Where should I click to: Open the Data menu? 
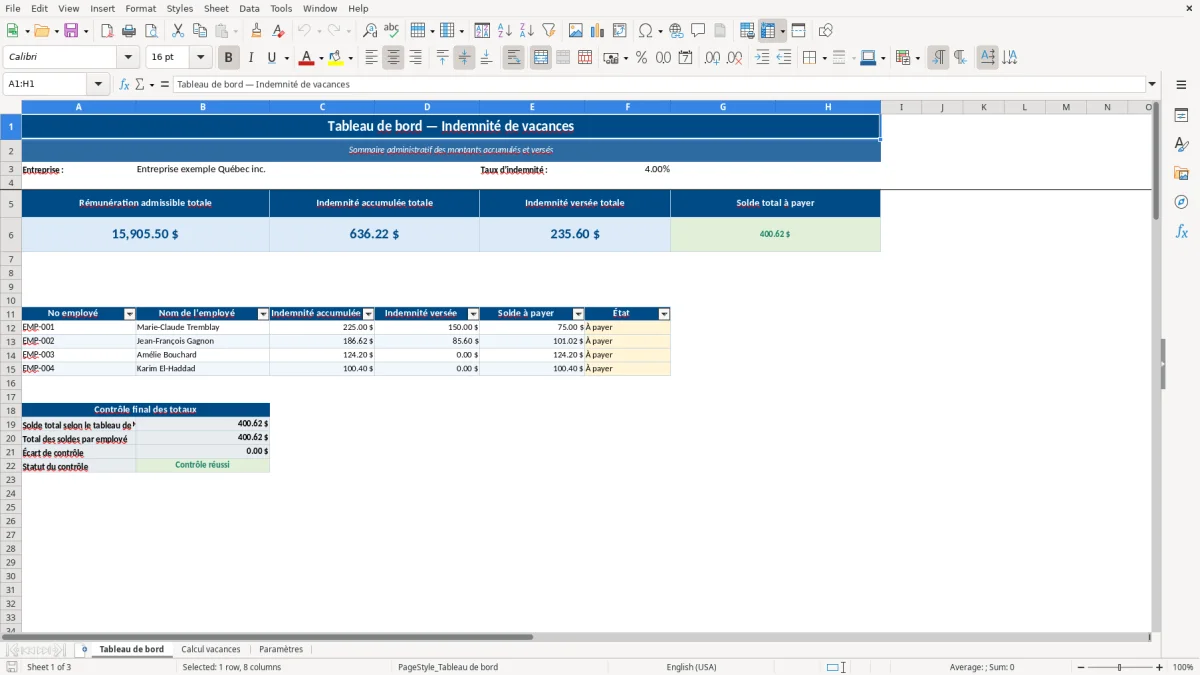[249, 8]
